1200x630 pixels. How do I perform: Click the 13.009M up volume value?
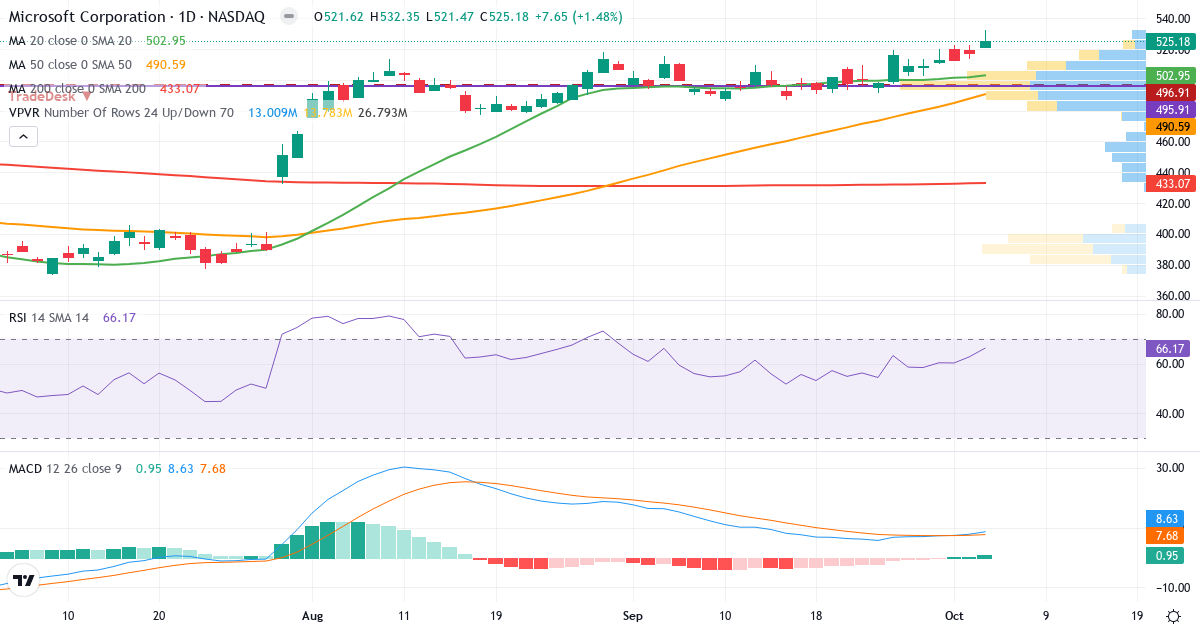coord(273,113)
